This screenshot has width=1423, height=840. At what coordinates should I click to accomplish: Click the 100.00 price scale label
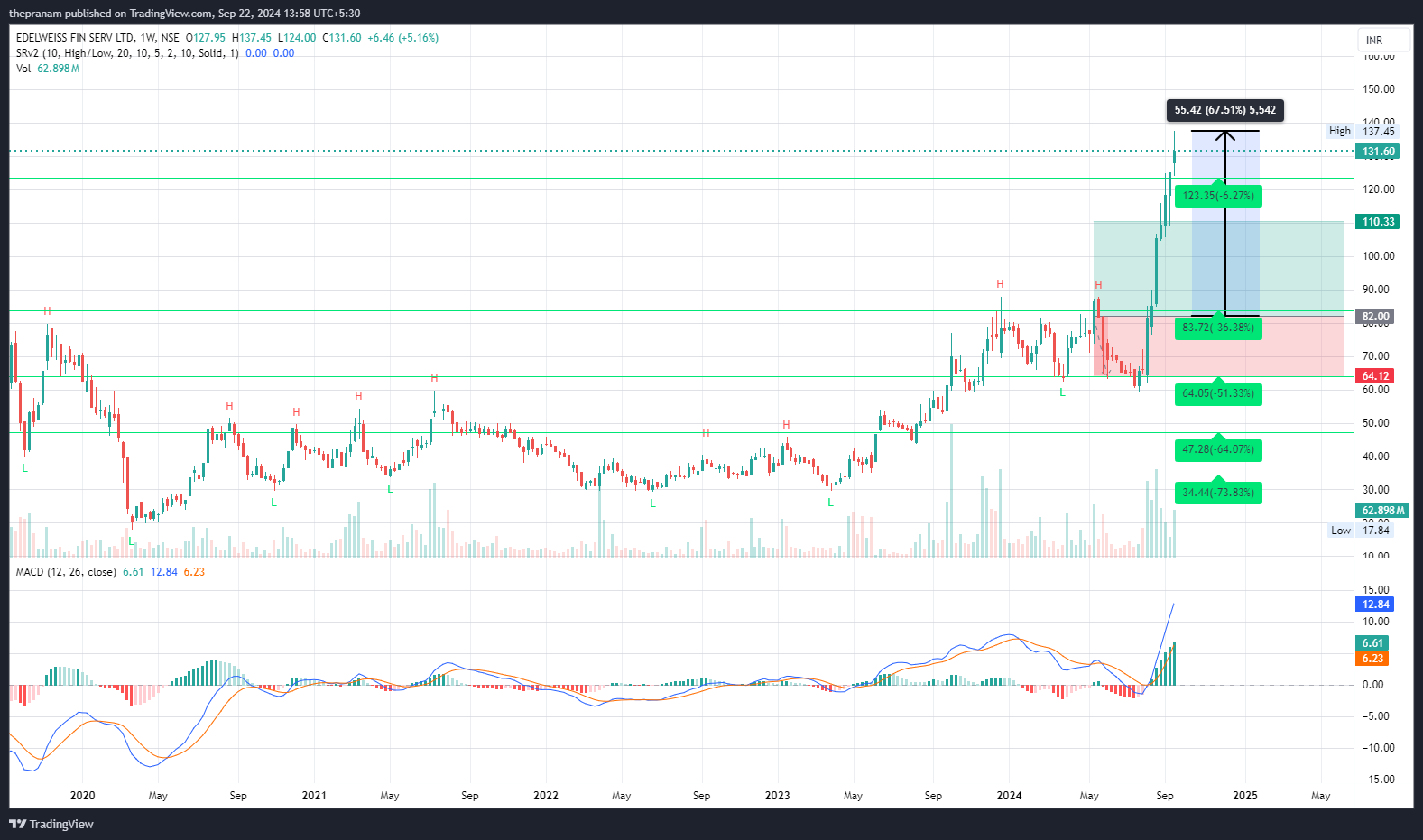(1379, 256)
